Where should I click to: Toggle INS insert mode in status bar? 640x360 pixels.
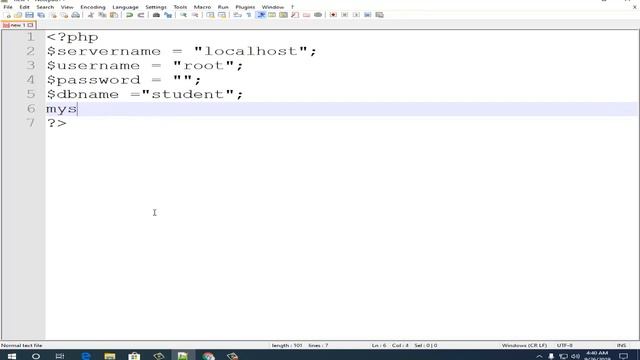click(x=621, y=345)
